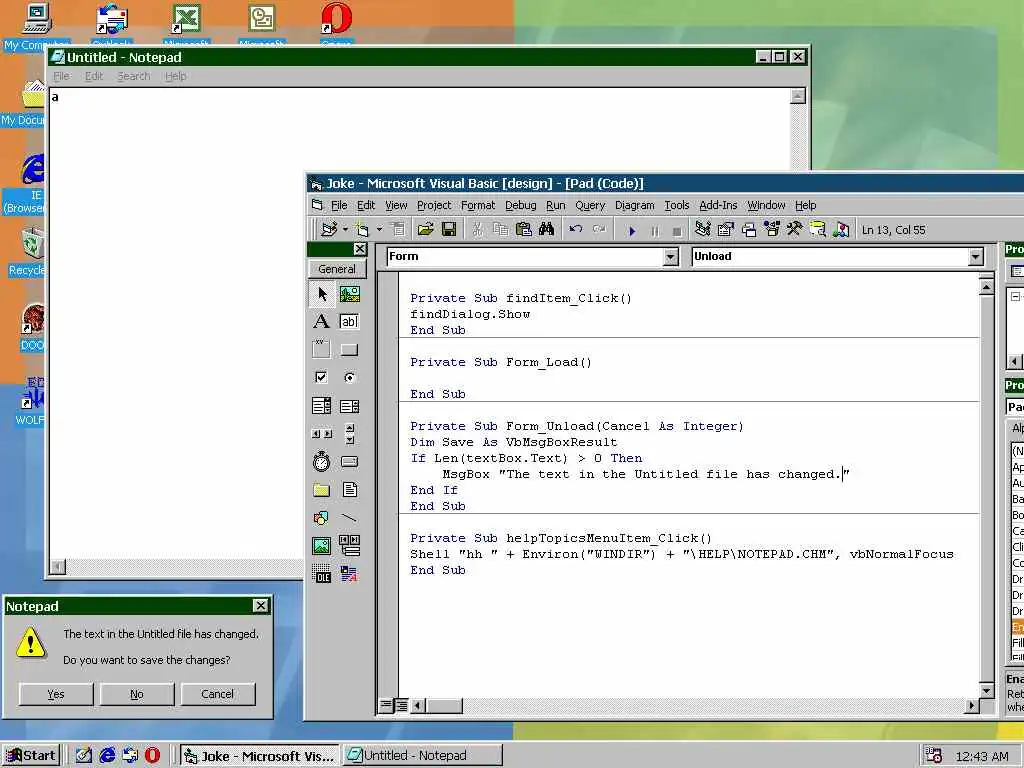Click Add Standard EXE Project toolbar icon
The height and width of the screenshot is (768, 1024).
329,229
